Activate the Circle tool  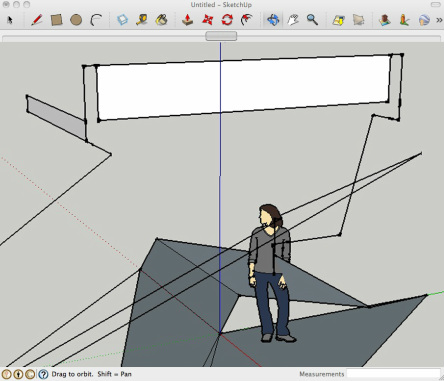point(76,20)
